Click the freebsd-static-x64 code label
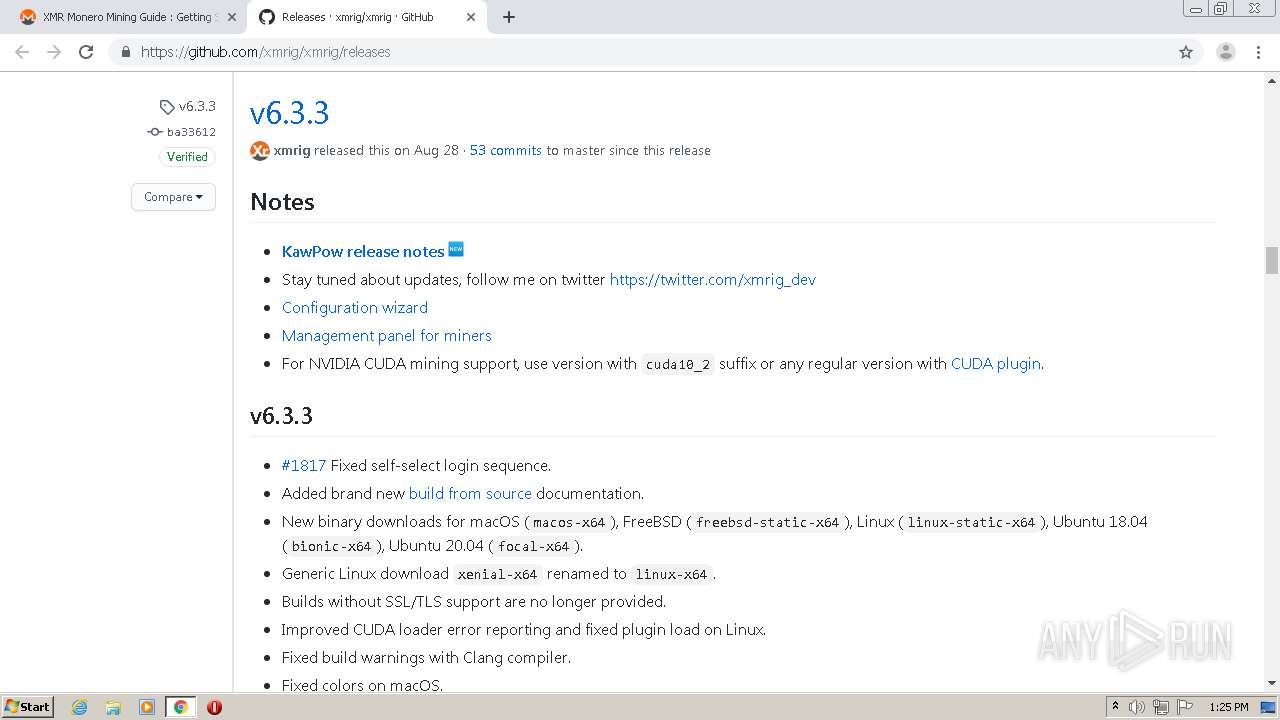Image resolution: width=1280 pixels, height=720 pixels. click(767, 522)
